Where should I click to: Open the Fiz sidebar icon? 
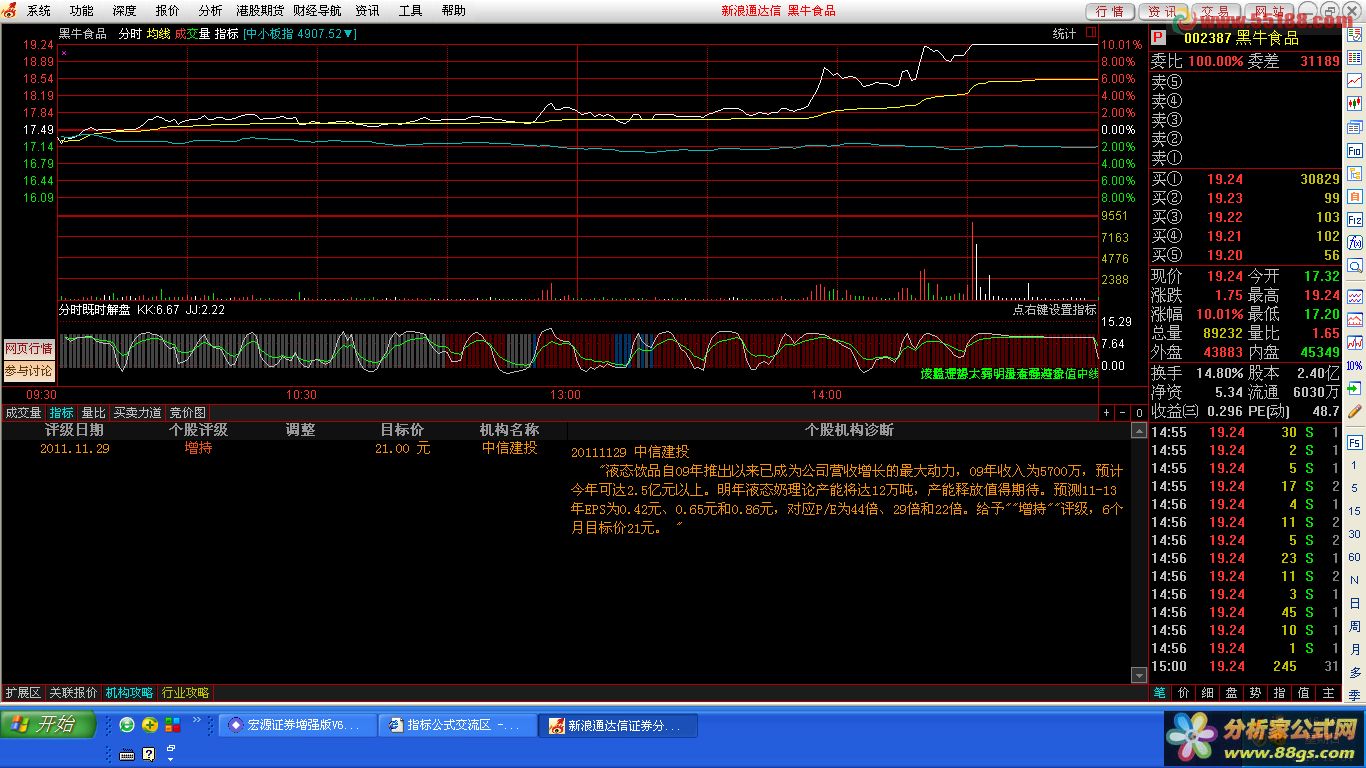click(1354, 219)
